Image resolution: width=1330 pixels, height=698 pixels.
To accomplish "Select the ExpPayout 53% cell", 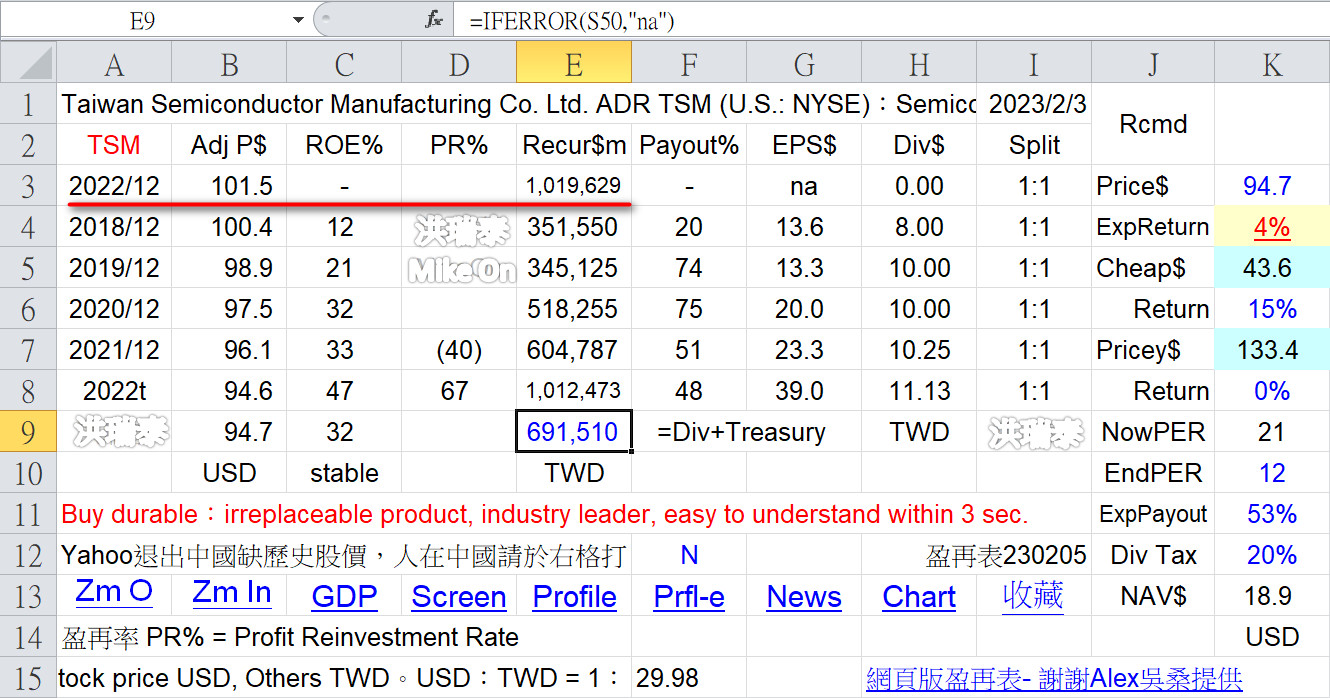I will [1272, 514].
